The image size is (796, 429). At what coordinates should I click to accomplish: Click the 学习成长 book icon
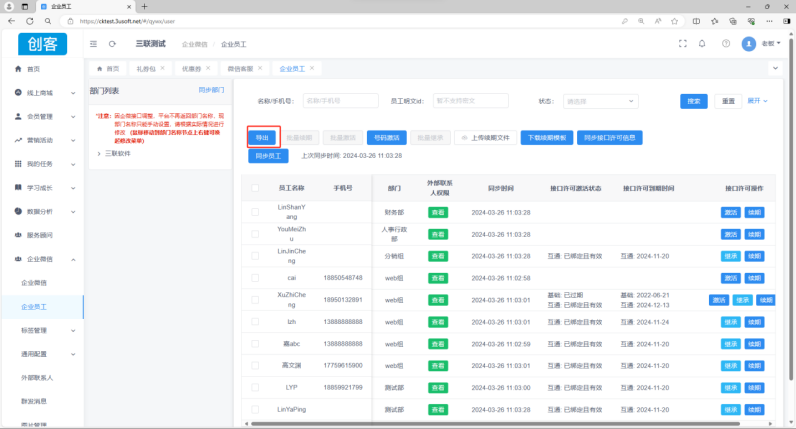point(18,187)
